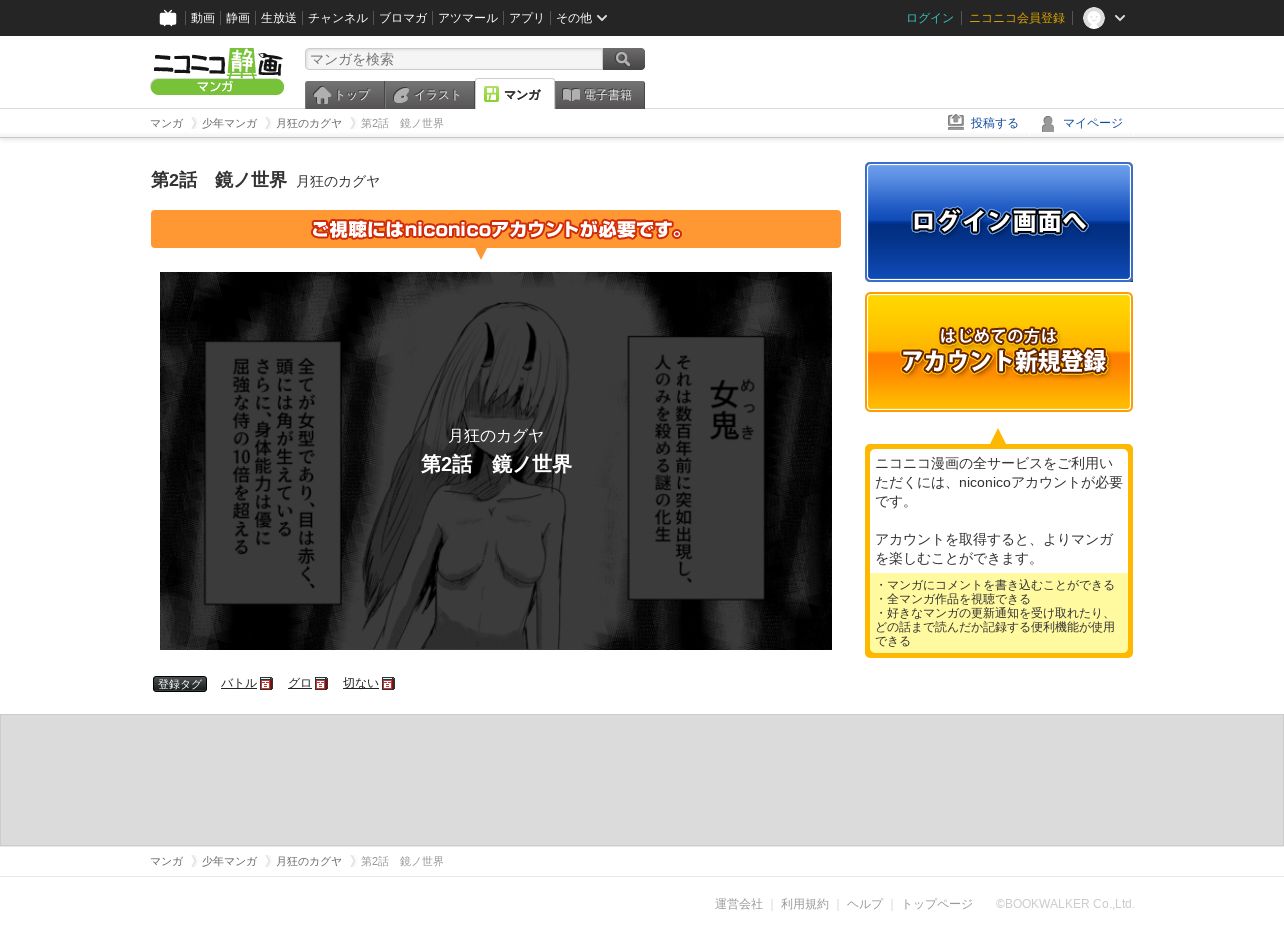Switch to the 電子書籍 tab
1284x931 pixels.
click(x=600, y=95)
